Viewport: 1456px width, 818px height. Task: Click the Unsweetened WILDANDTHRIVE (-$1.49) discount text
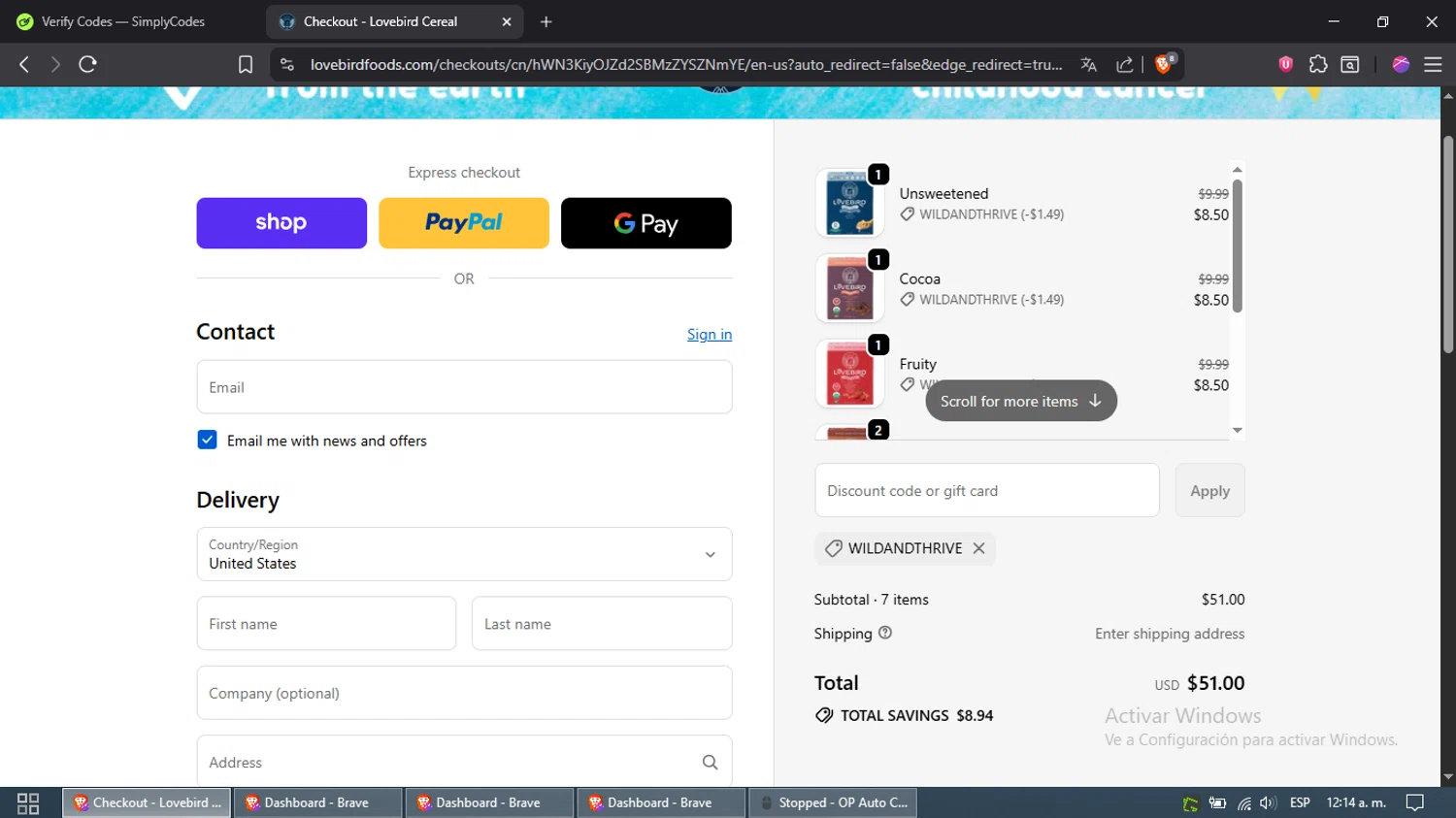[991, 214]
